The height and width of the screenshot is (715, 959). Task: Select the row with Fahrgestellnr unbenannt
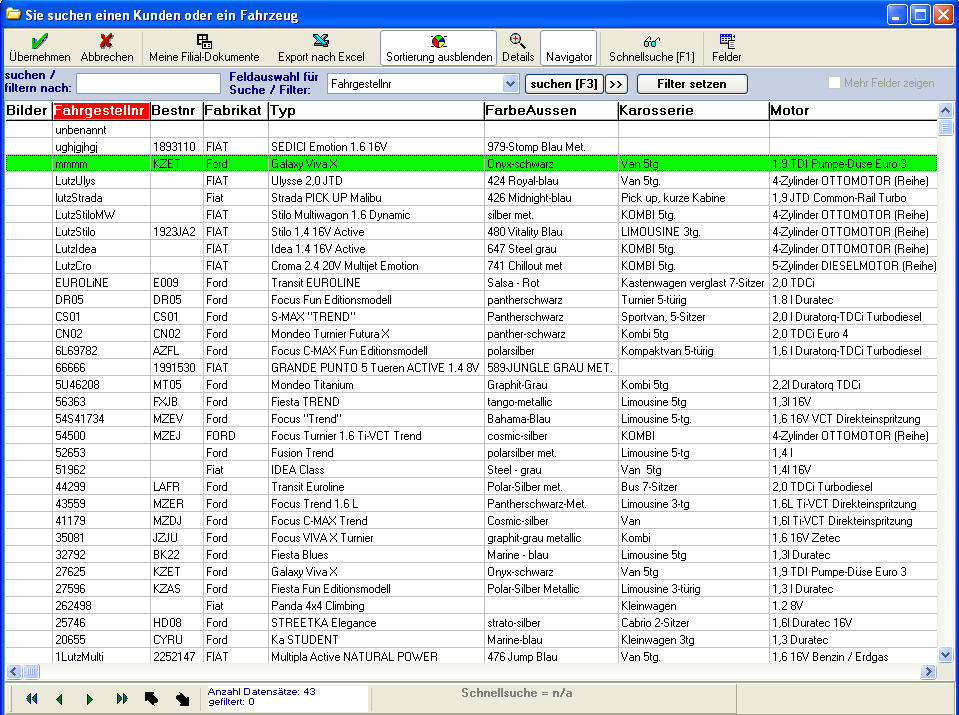471,130
